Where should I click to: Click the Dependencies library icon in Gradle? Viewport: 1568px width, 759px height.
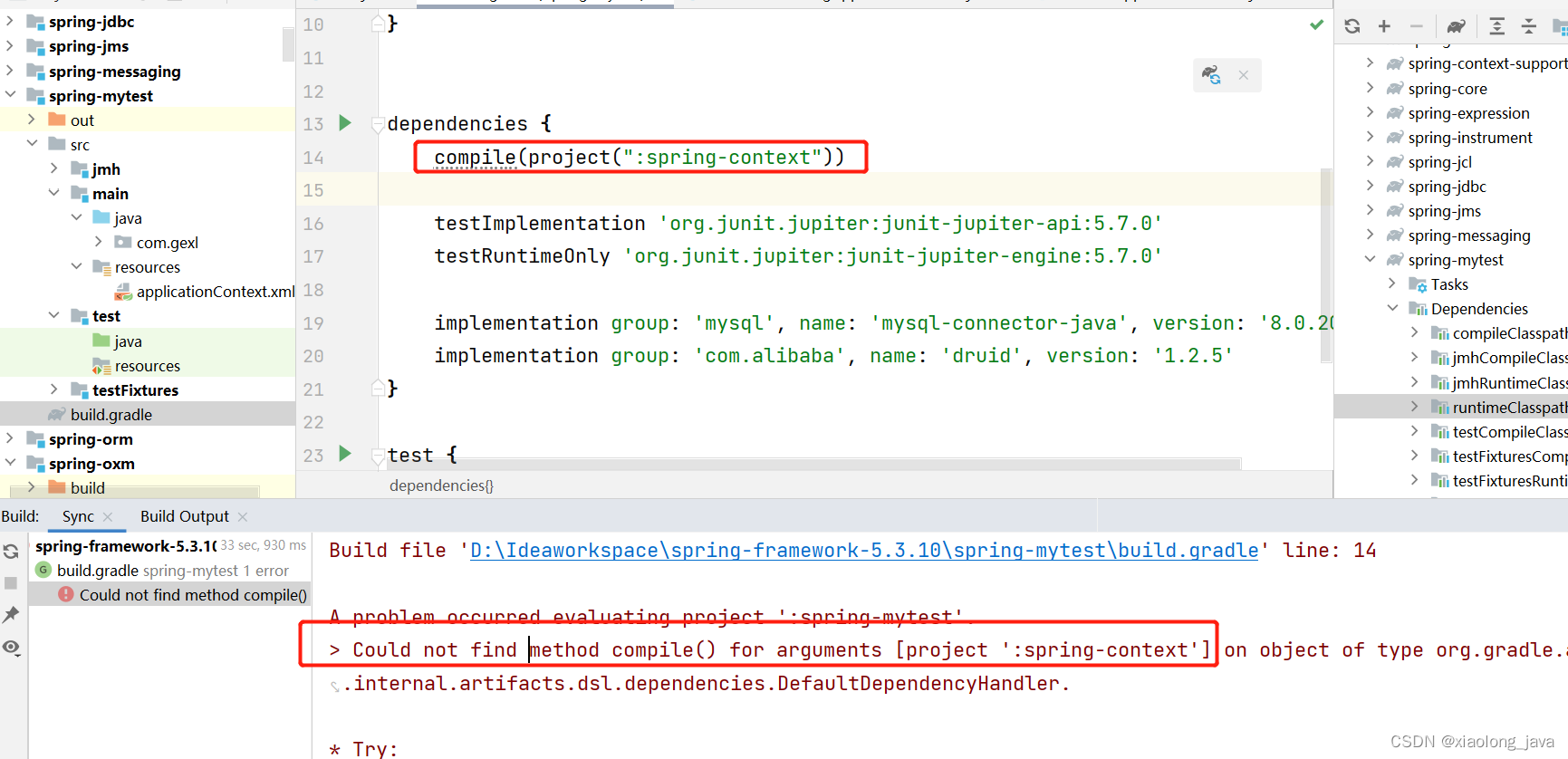[1418, 309]
